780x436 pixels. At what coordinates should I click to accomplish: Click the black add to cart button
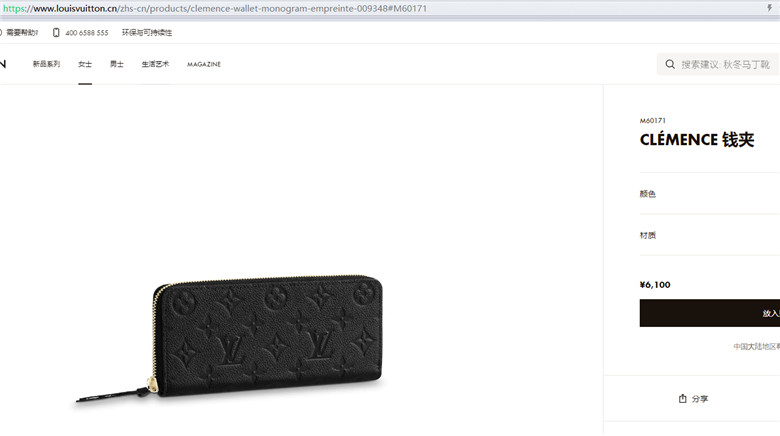point(710,313)
